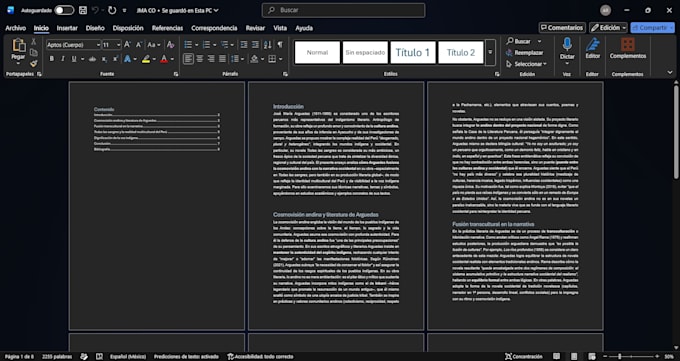Open the Revisar tab
This screenshot has width=680, height=361.
click(x=255, y=28)
